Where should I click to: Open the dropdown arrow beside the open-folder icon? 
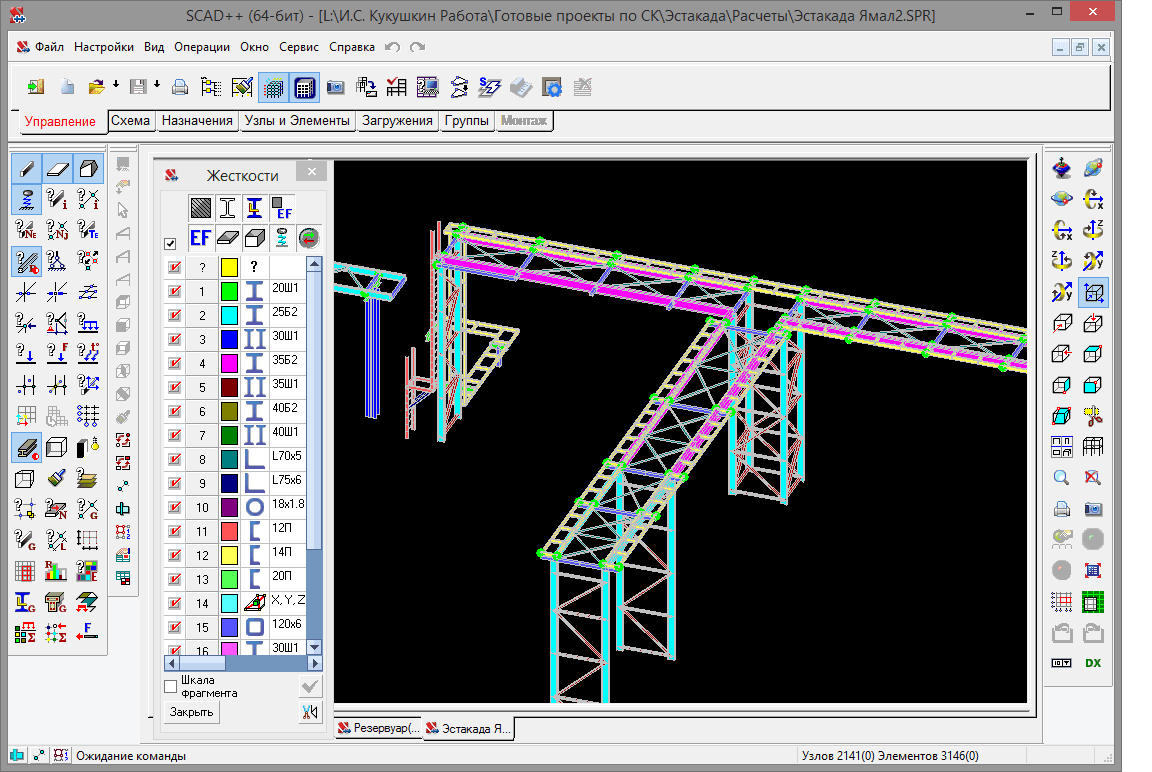click(x=116, y=85)
